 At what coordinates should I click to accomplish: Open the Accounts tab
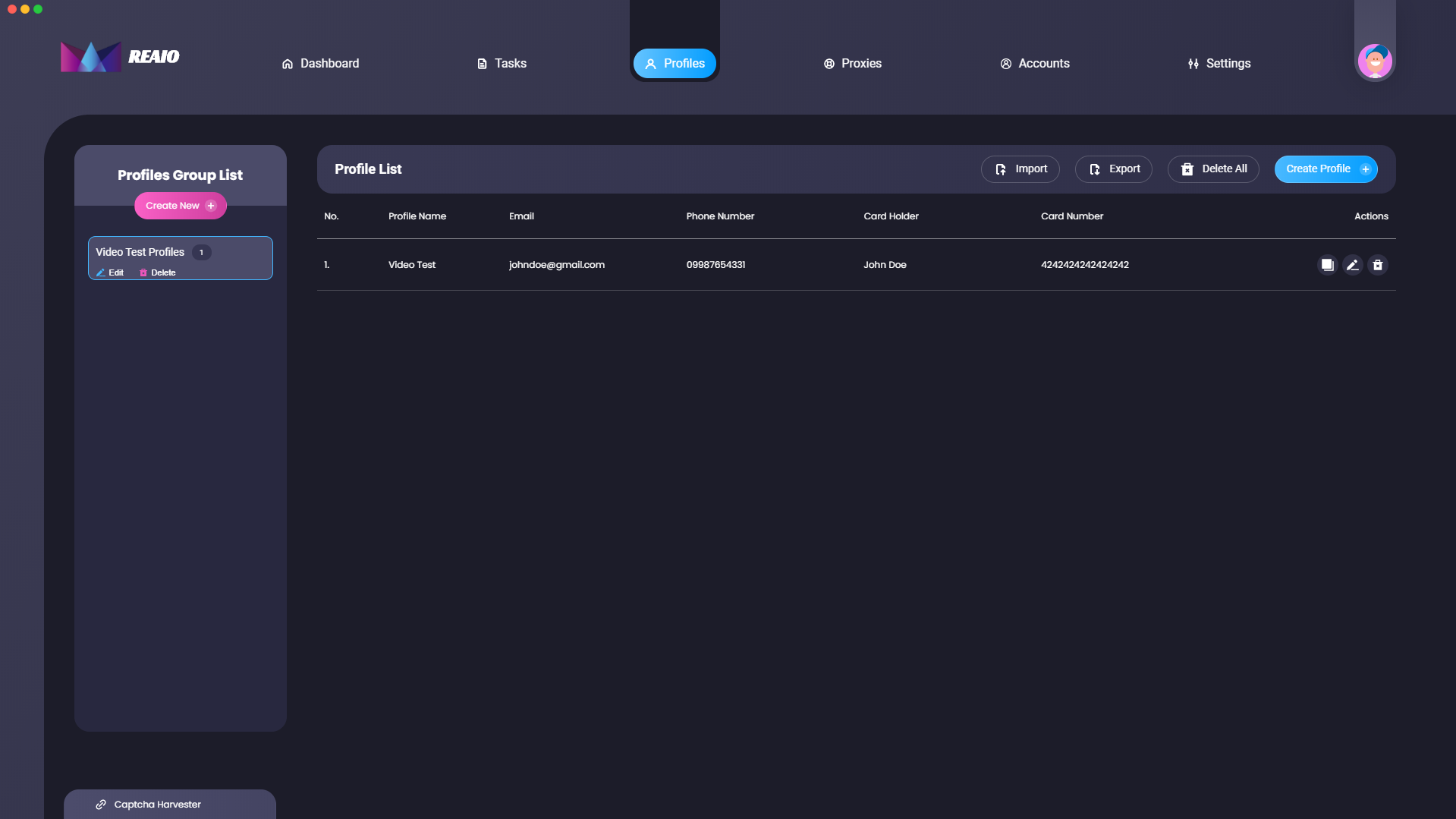pyautogui.click(x=1034, y=64)
